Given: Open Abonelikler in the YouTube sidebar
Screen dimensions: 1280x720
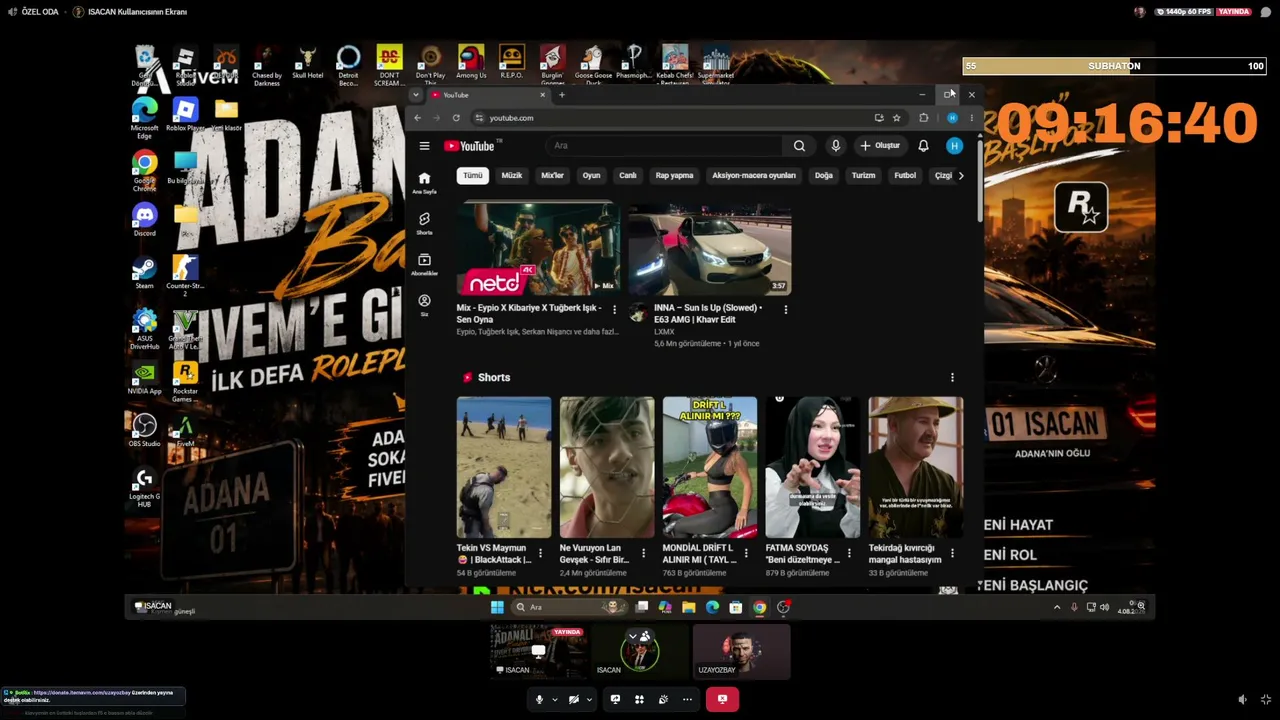Looking at the screenshot, I should click(x=424, y=264).
